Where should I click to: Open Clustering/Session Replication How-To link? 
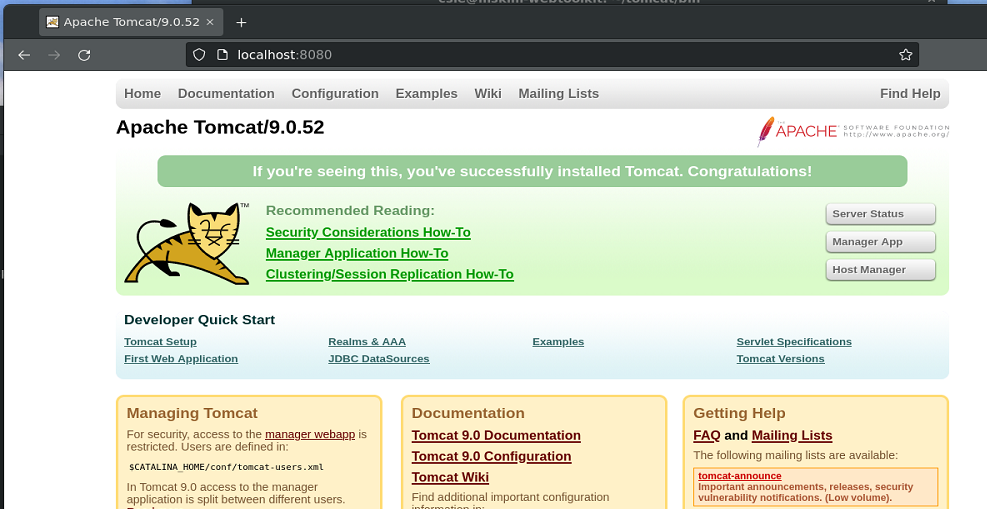[x=390, y=274]
